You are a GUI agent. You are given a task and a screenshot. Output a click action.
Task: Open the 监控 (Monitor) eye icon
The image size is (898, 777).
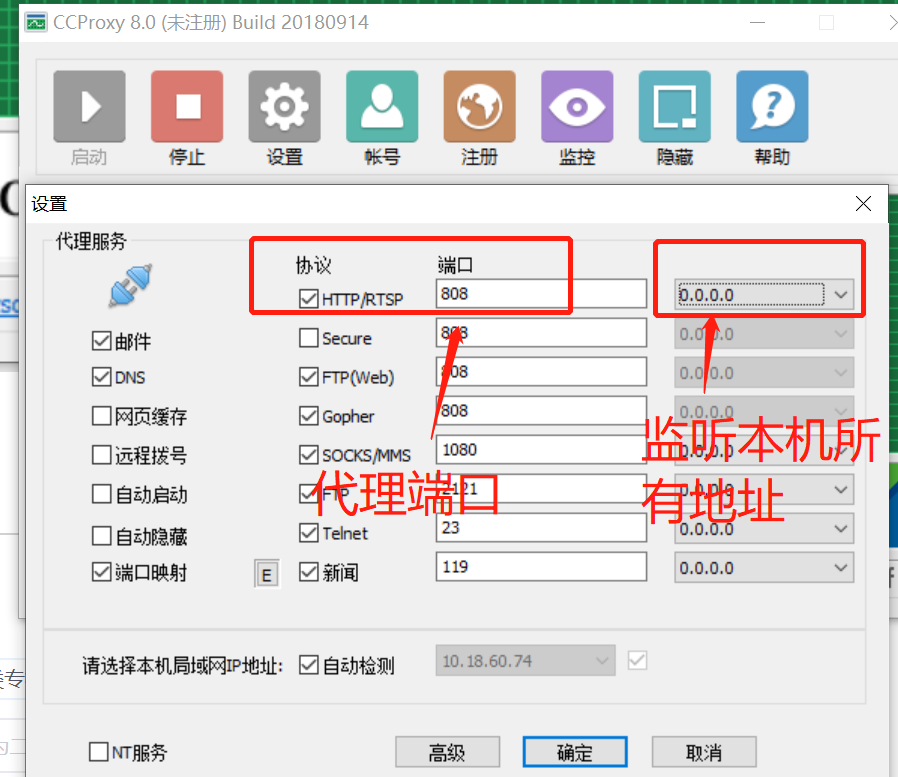tap(577, 107)
